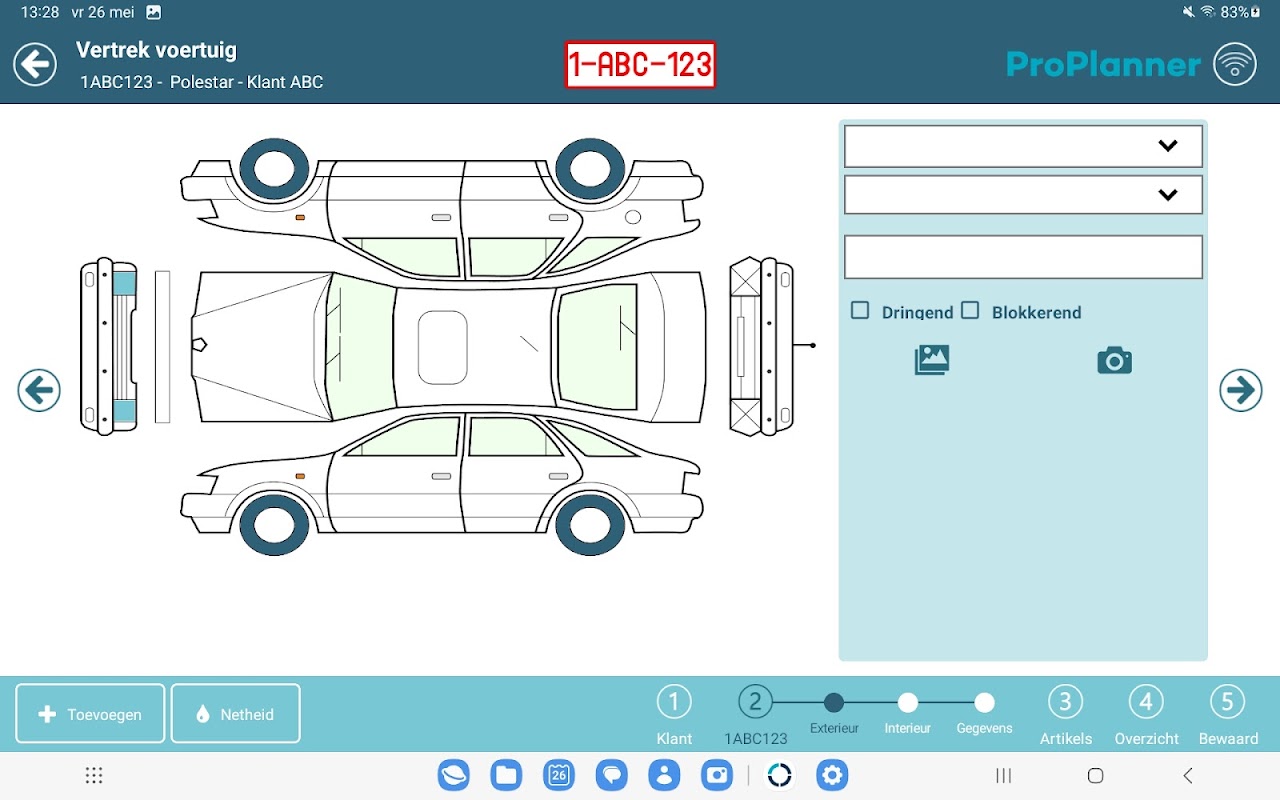Open the second dropdown in damage panel

[x=1023, y=195]
